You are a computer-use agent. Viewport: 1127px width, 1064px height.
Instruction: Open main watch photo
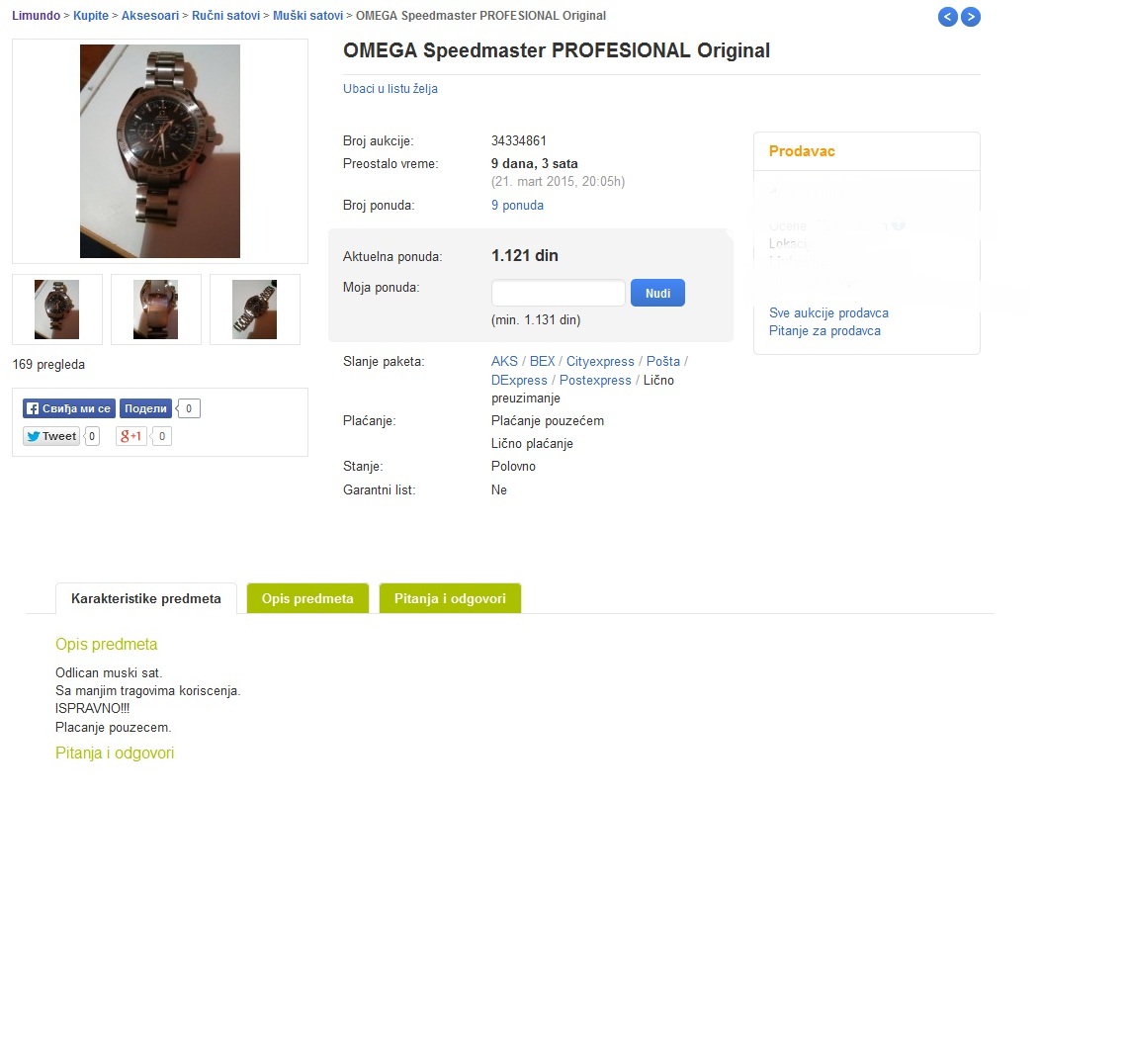coord(159,151)
